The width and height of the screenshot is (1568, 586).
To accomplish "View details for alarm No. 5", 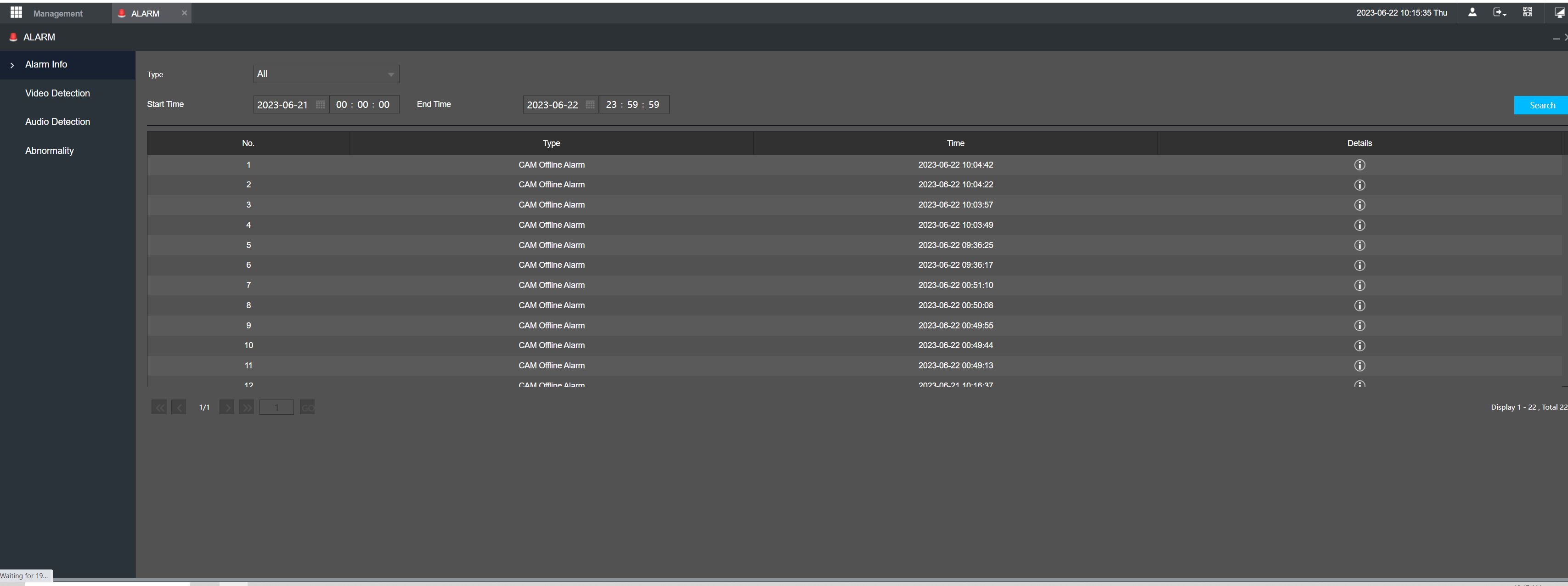I will [x=1359, y=245].
